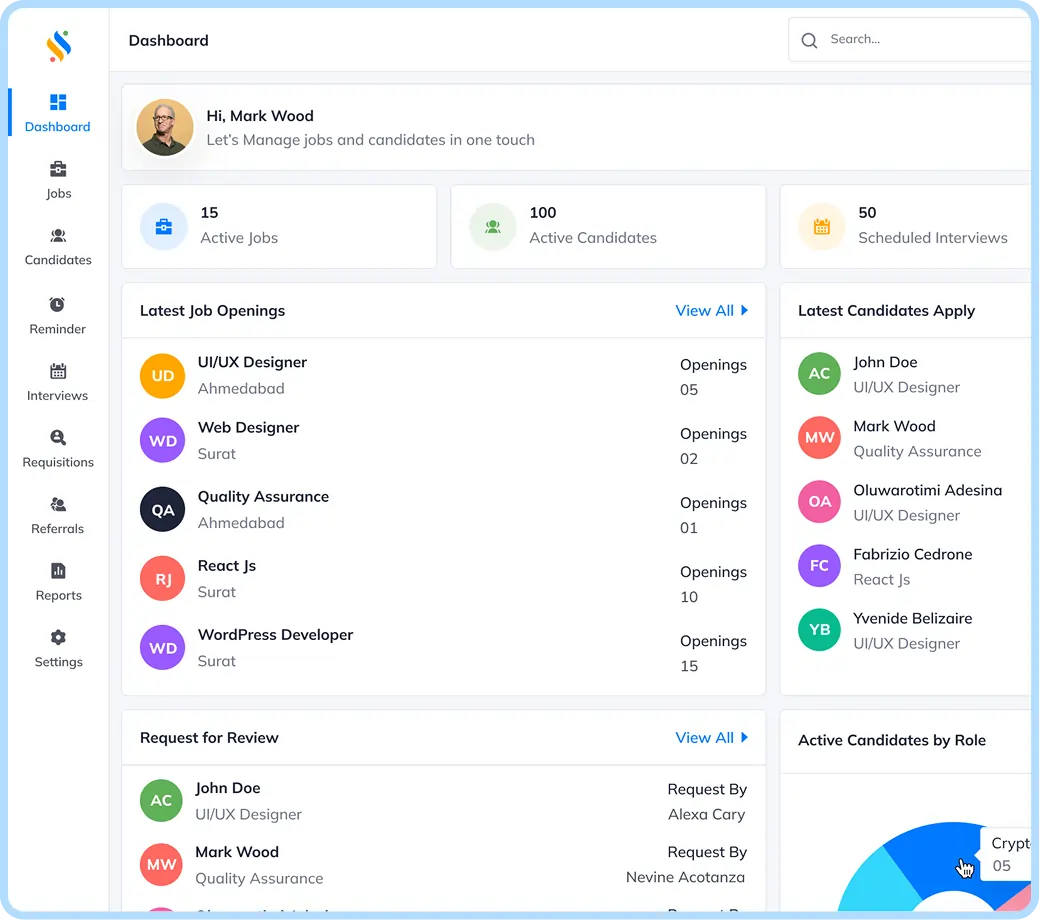Viewport: 1040px width, 920px height.
Task: Click Mark Wood's profile photo
Action: tap(165, 127)
